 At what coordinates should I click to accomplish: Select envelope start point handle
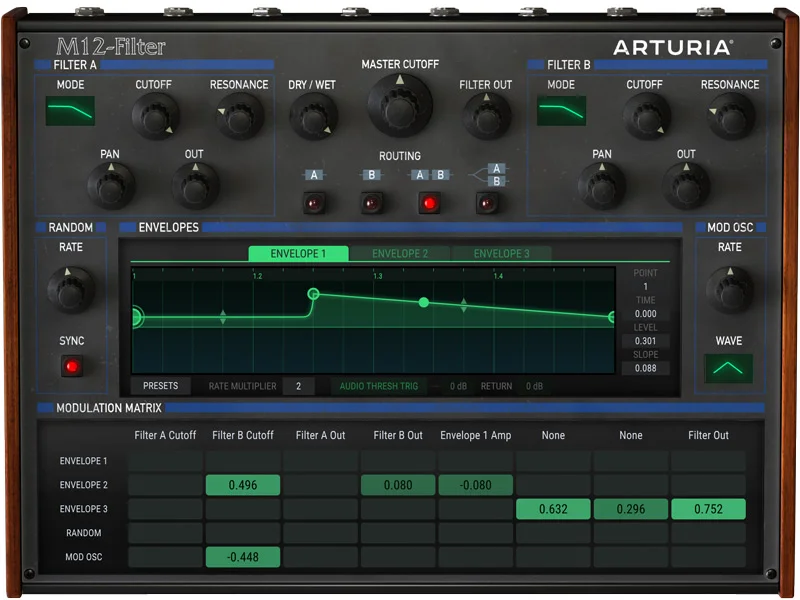[x=136, y=317]
